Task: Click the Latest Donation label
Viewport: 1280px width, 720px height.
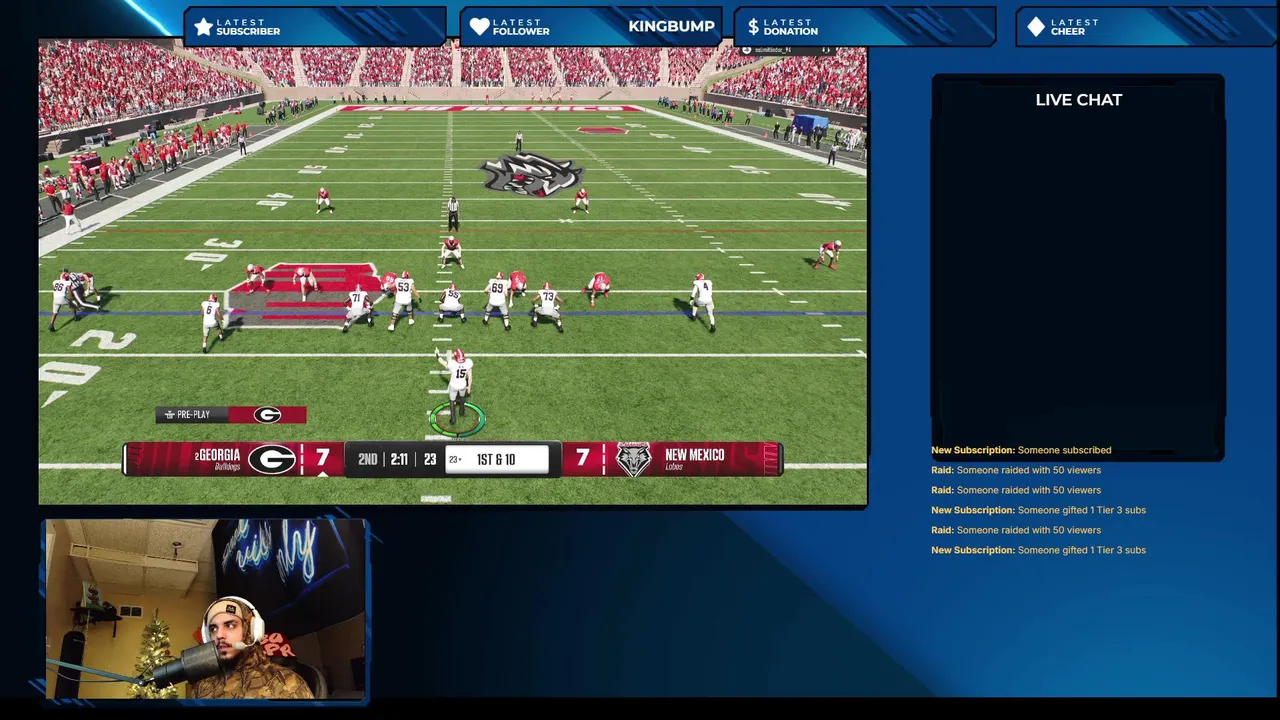Action: tap(790, 27)
